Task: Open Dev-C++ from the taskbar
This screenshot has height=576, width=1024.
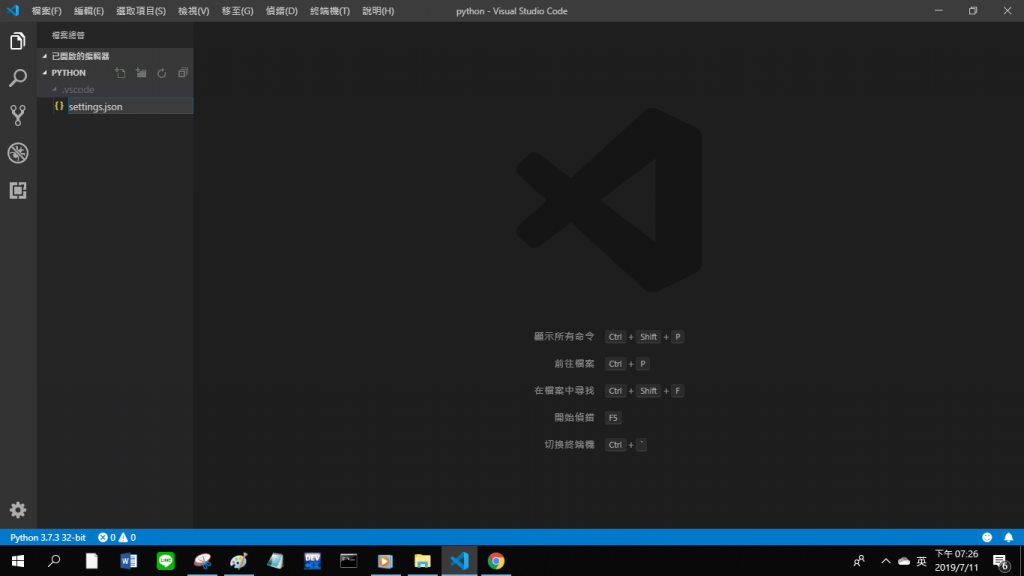Action: [x=312, y=561]
